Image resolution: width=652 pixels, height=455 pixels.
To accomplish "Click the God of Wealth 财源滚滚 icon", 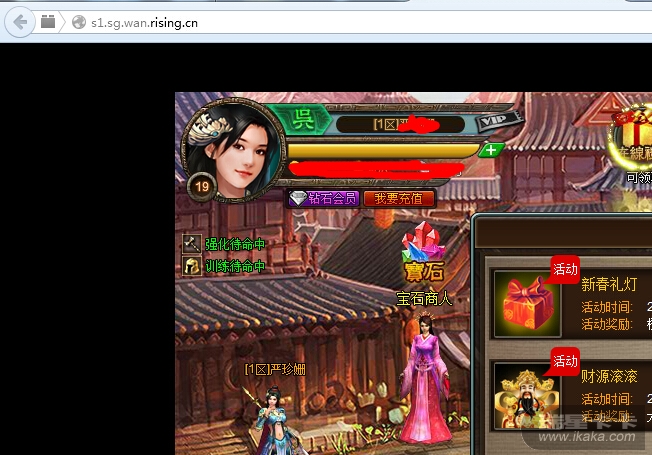I will click(528, 396).
